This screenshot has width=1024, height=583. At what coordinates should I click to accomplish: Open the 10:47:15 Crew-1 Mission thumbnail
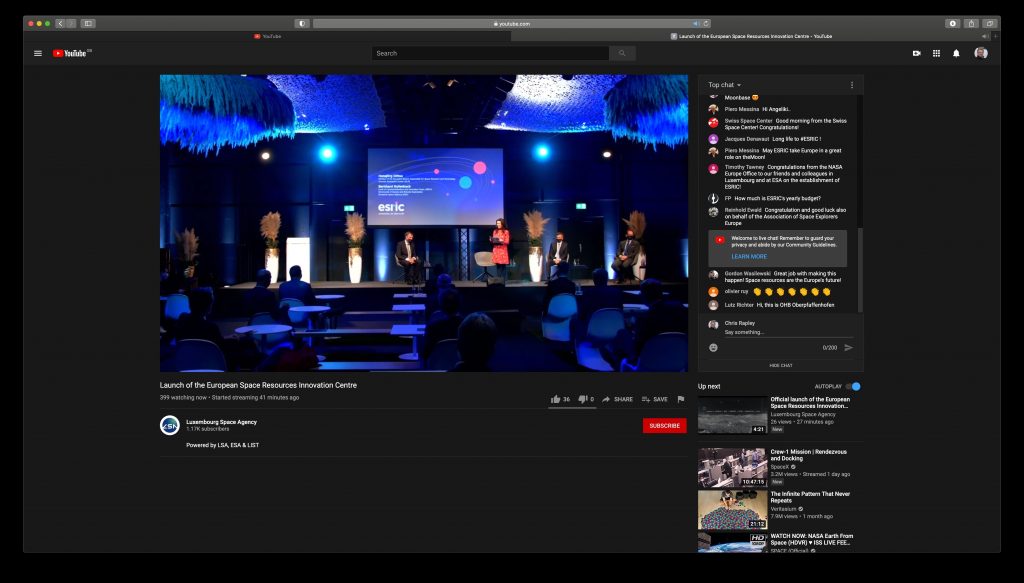tap(732, 467)
